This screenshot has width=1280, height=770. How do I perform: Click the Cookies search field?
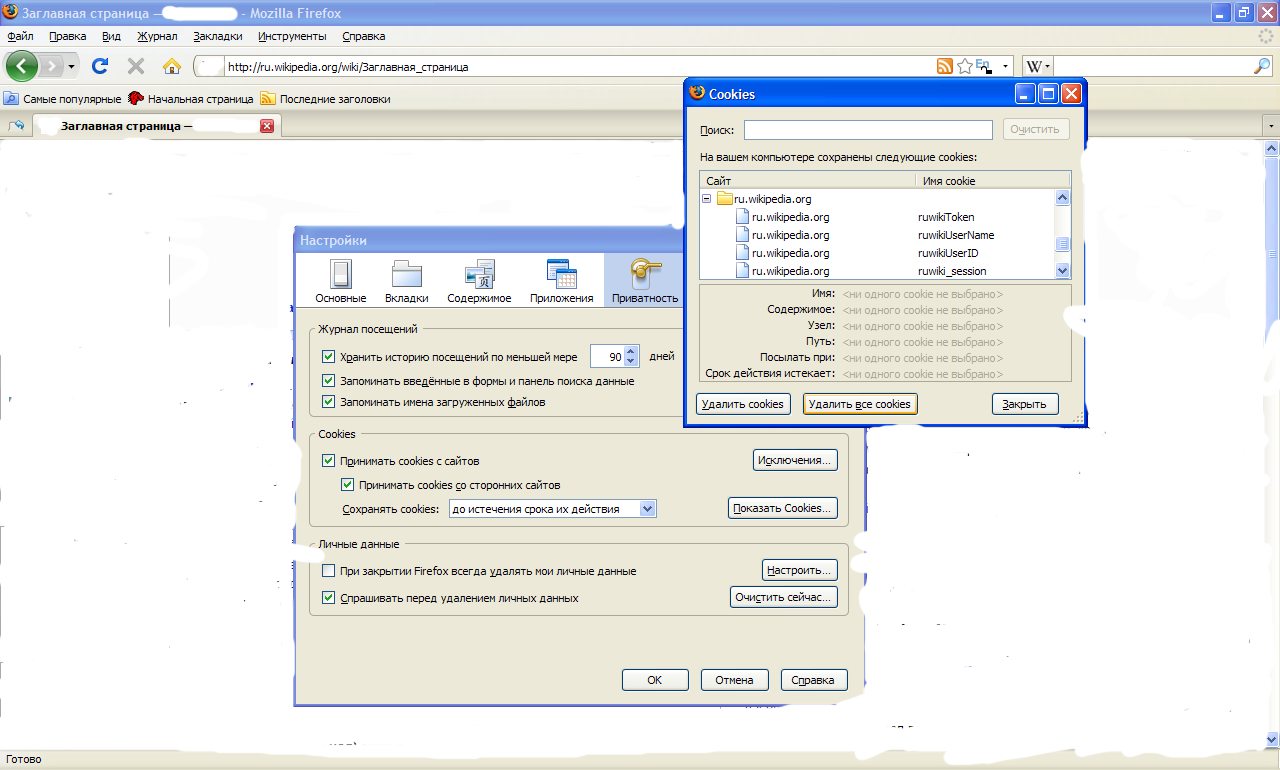click(x=868, y=130)
